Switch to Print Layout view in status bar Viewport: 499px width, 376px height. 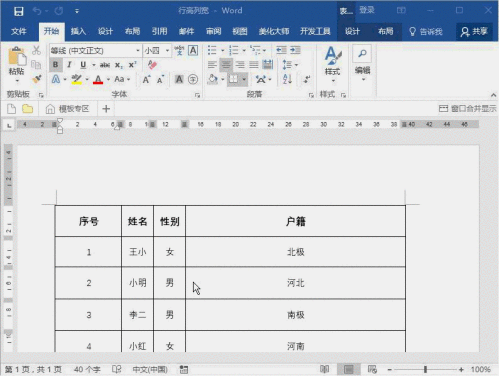click(x=348, y=369)
